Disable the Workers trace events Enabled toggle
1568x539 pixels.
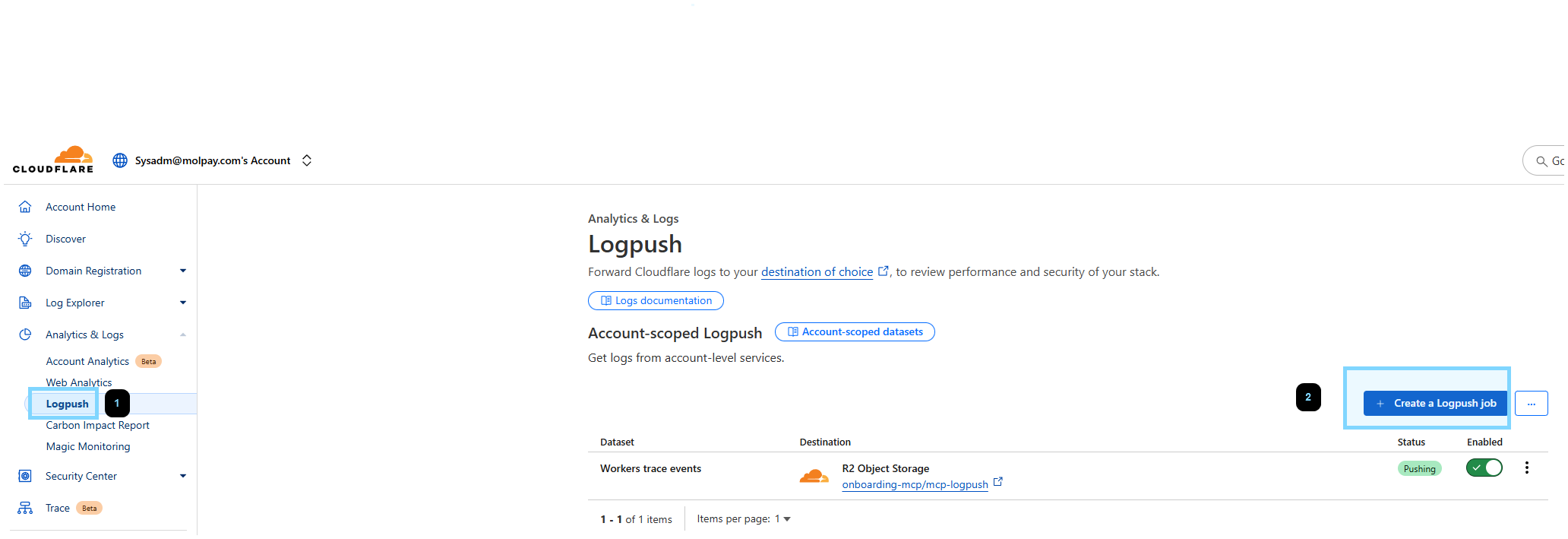pos(1484,468)
